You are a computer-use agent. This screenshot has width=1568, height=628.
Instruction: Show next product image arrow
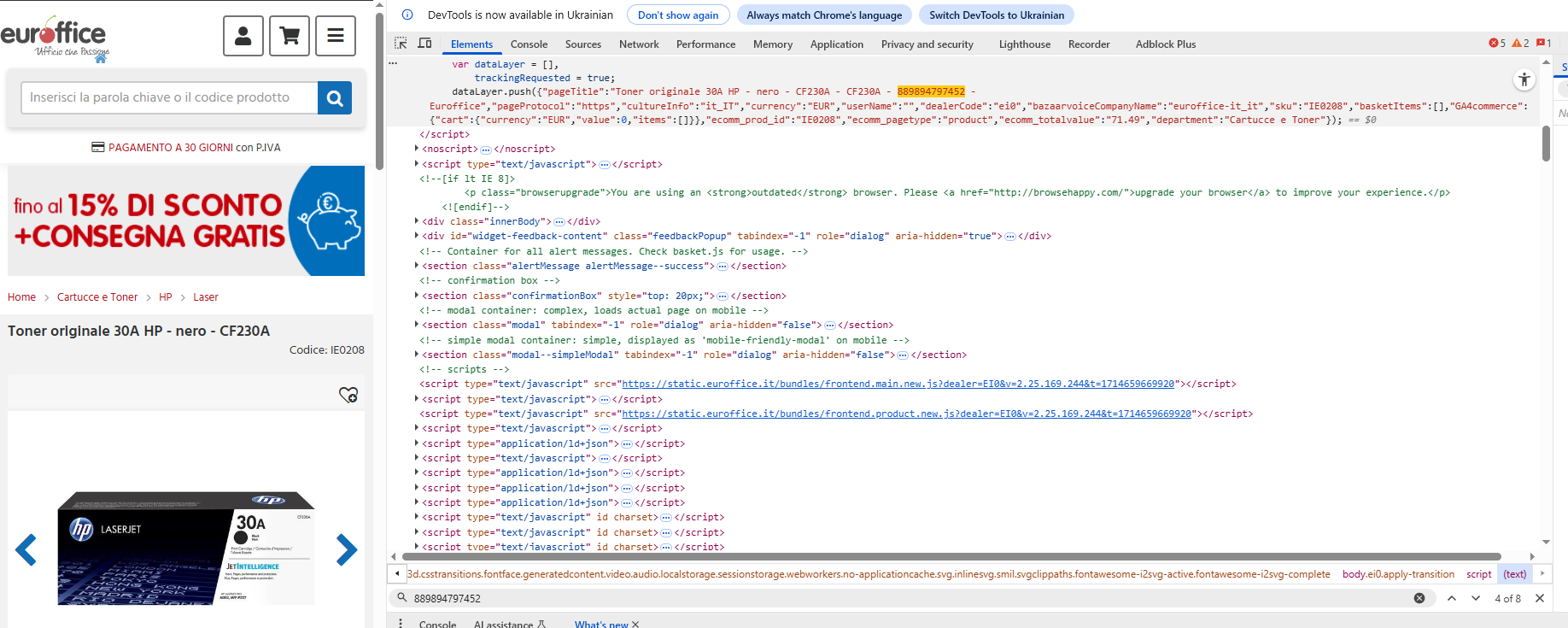coord(346,549)
